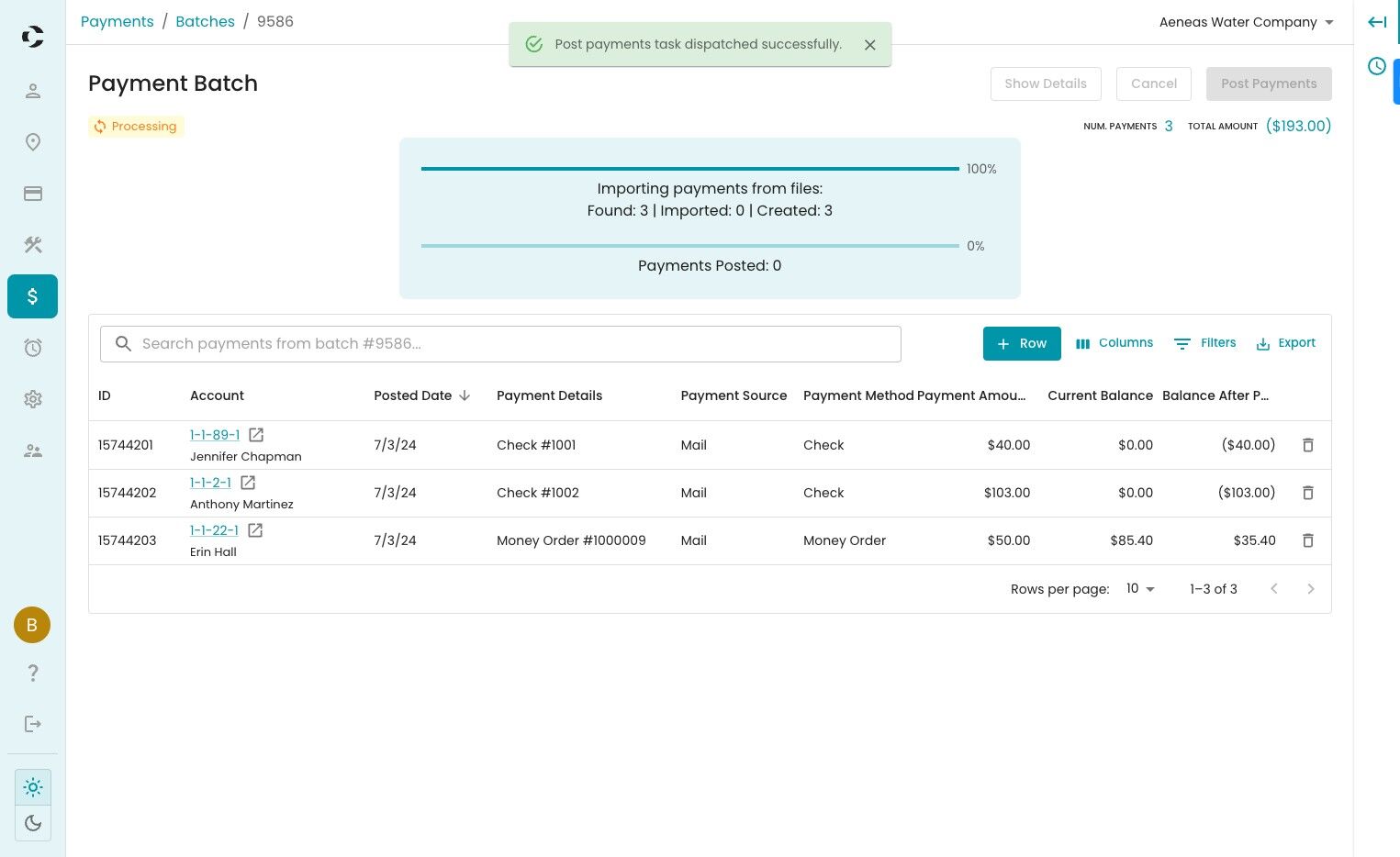The height and width of the screenshot is (857, 1400).
Task: Open the settings gear icon in sidebar
Action: tap(33, 399)
